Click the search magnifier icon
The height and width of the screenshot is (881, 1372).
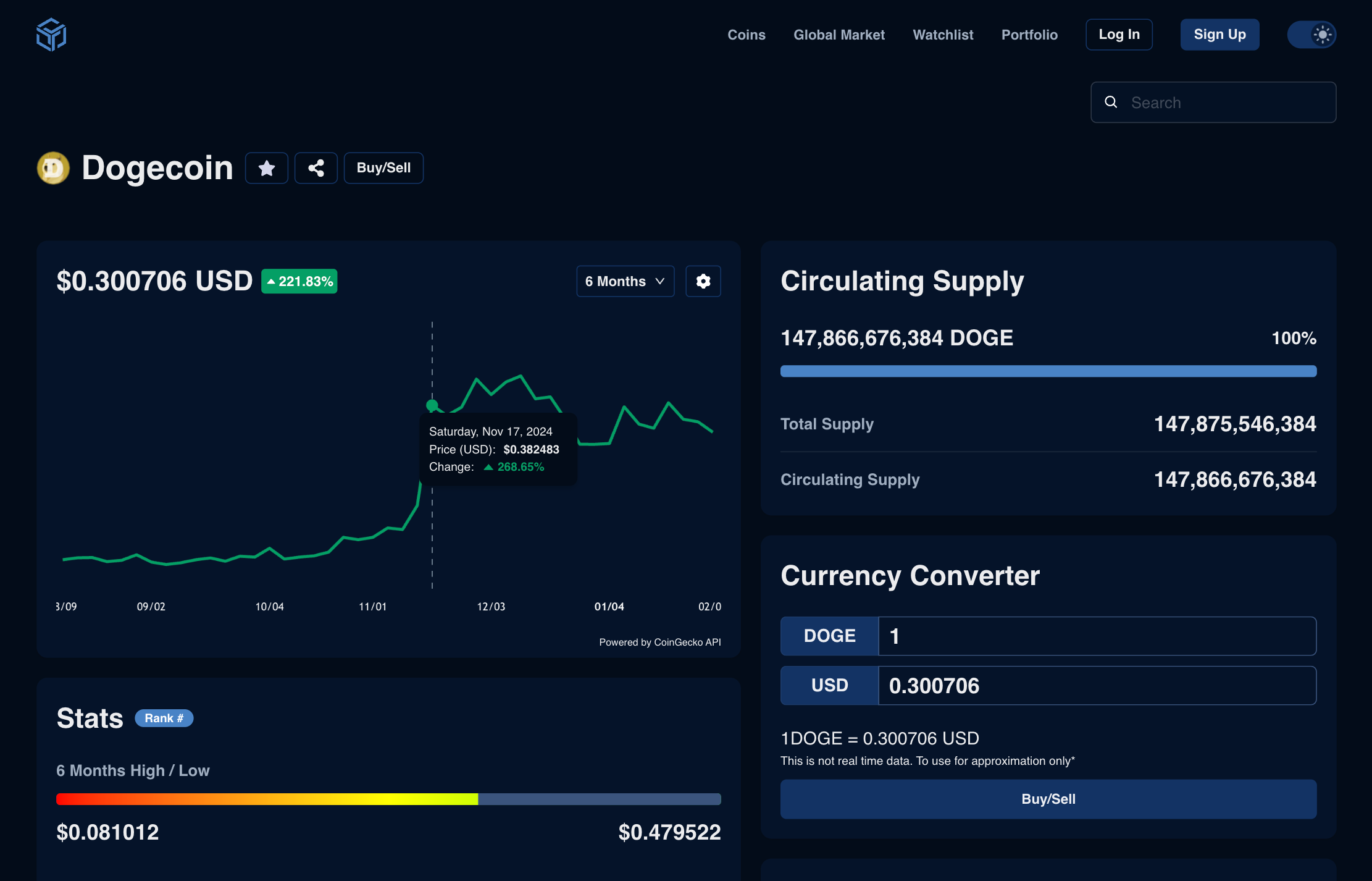pyautogui.click(x=1111, y=103)
